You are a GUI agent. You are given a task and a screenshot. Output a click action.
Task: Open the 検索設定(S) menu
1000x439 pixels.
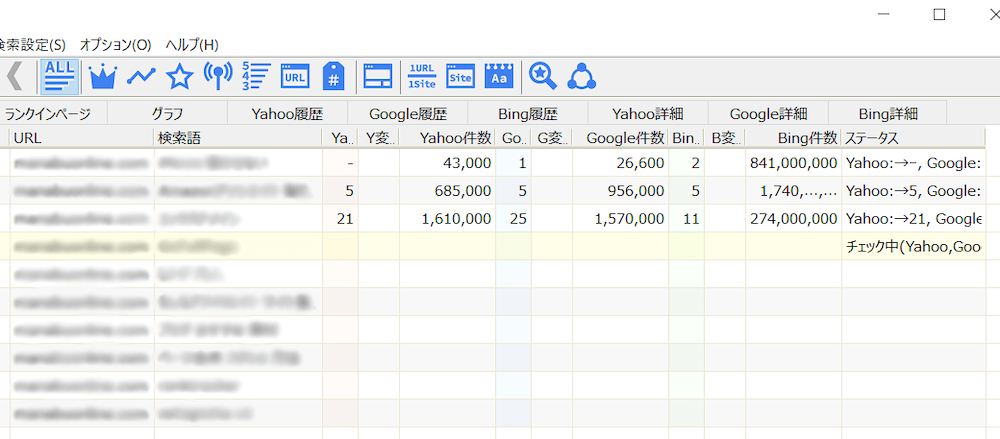32,45
